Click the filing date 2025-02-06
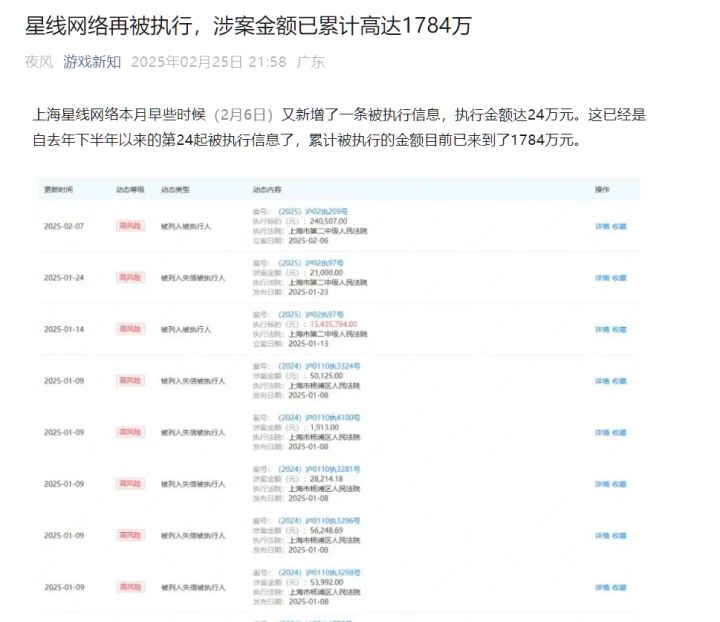 click(308, 241)
